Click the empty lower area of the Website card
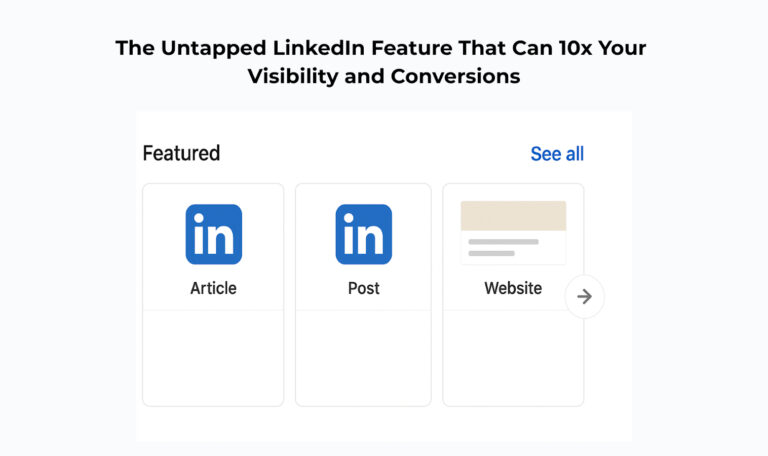 click(x=513, y=357)
